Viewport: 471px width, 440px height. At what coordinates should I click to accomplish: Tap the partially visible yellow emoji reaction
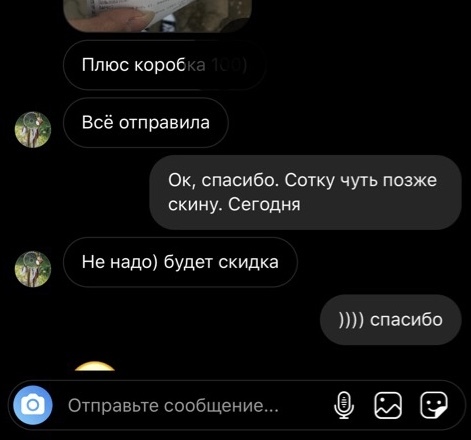pos(95,366)
